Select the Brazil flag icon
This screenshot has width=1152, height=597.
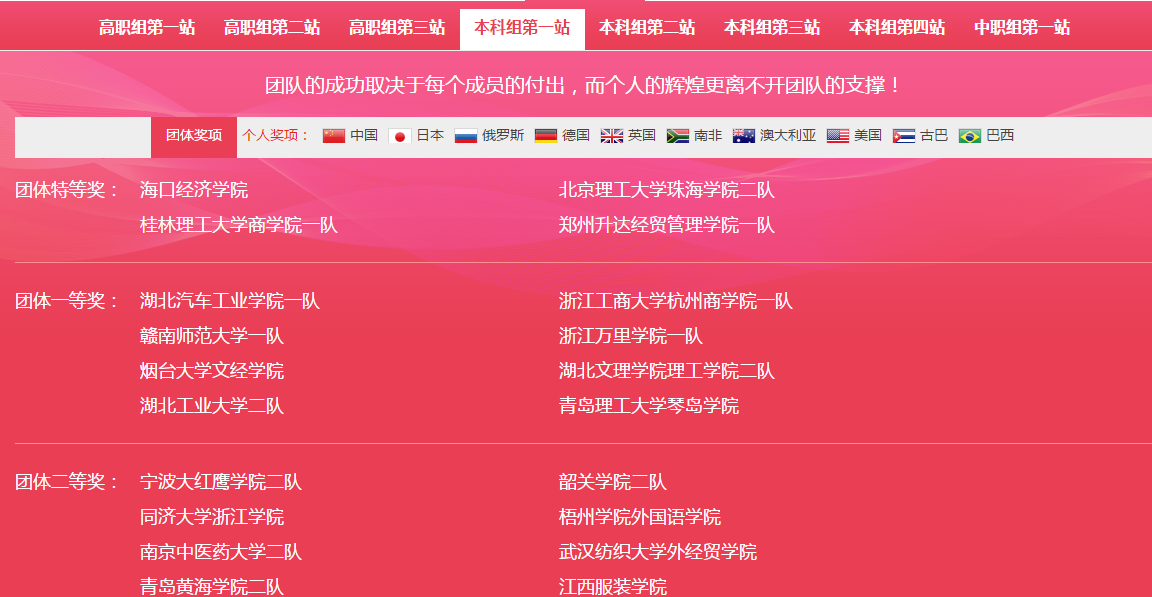[970, 136]
